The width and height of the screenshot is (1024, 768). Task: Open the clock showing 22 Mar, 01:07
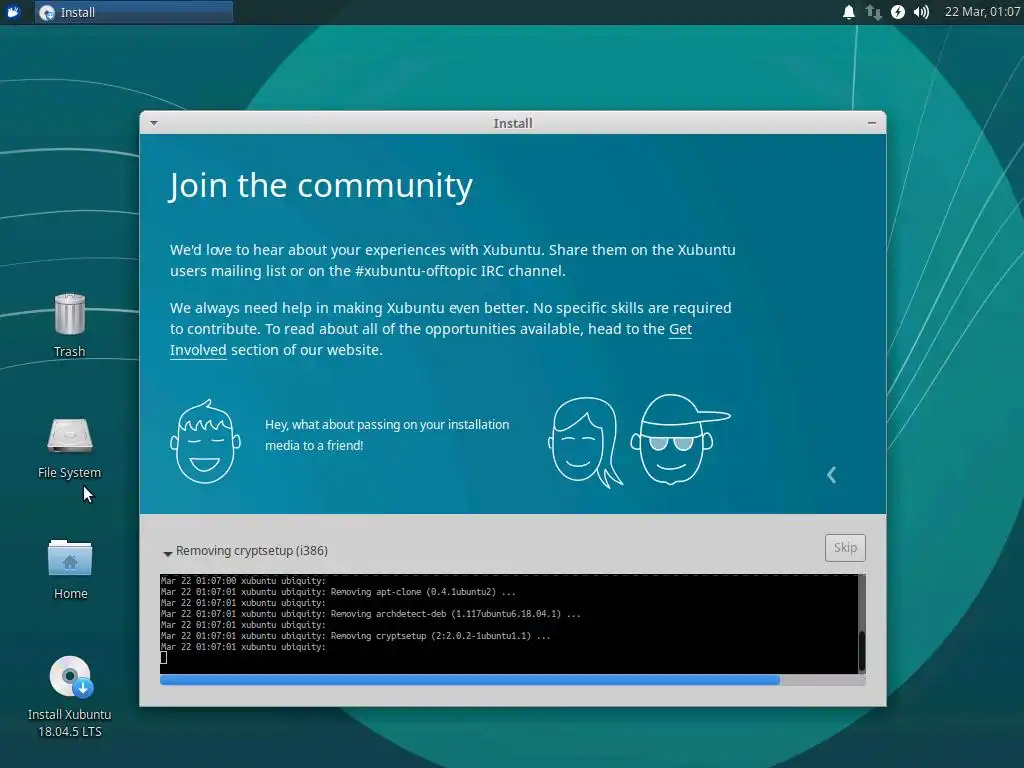click(982, 12)
